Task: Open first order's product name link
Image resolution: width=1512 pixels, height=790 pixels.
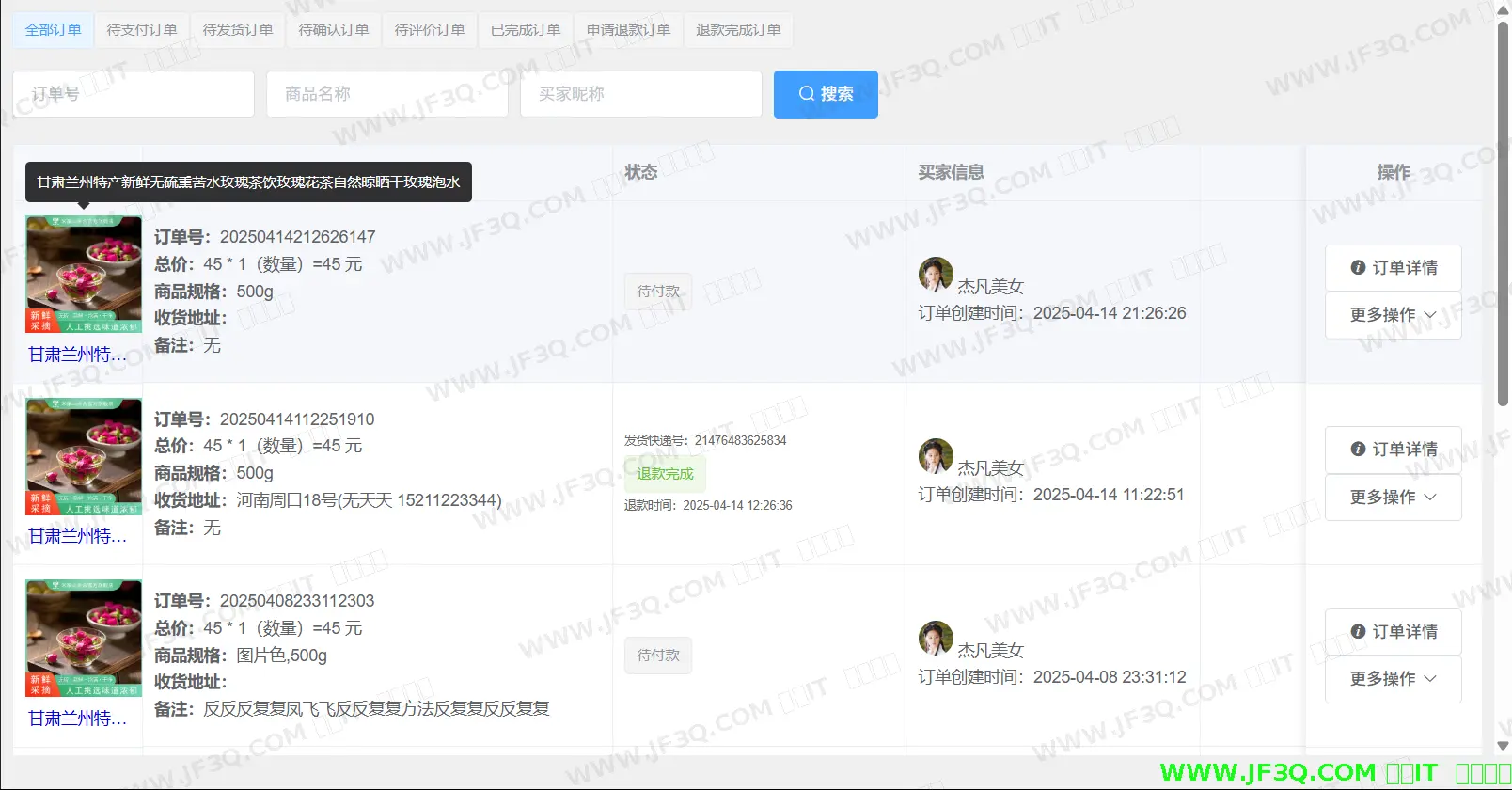Action: click(77, 355)
